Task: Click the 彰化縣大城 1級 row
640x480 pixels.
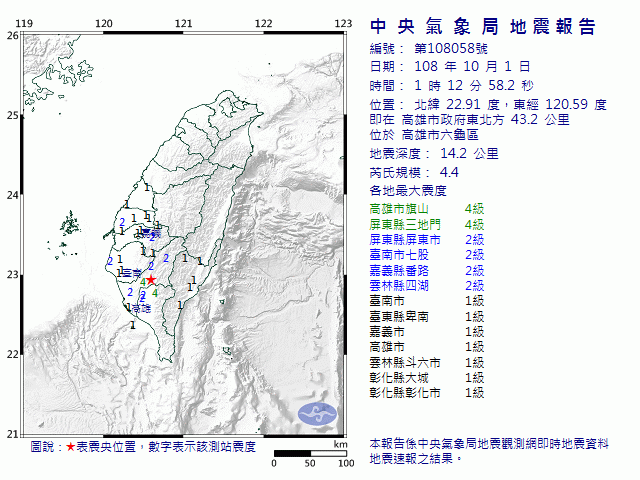Action: (427, 377)
